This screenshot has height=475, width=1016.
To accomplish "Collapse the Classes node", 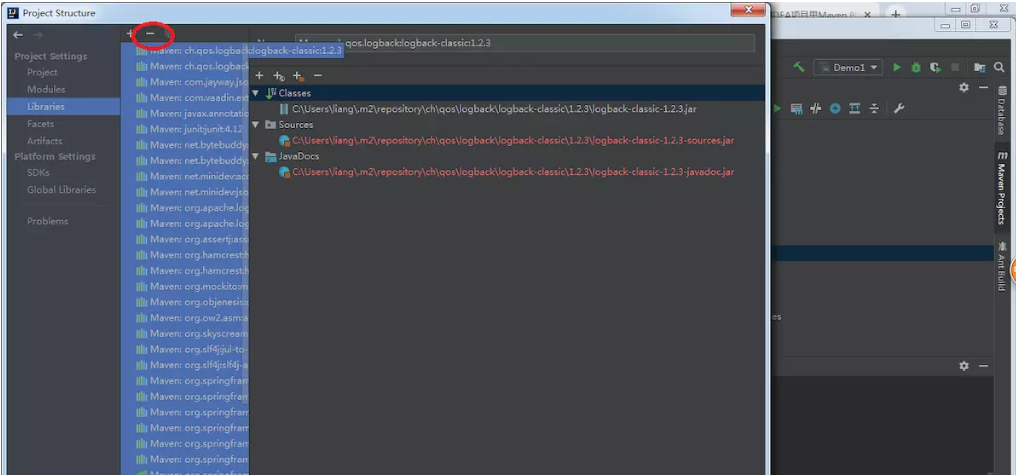I will click(x=257, y=93).
